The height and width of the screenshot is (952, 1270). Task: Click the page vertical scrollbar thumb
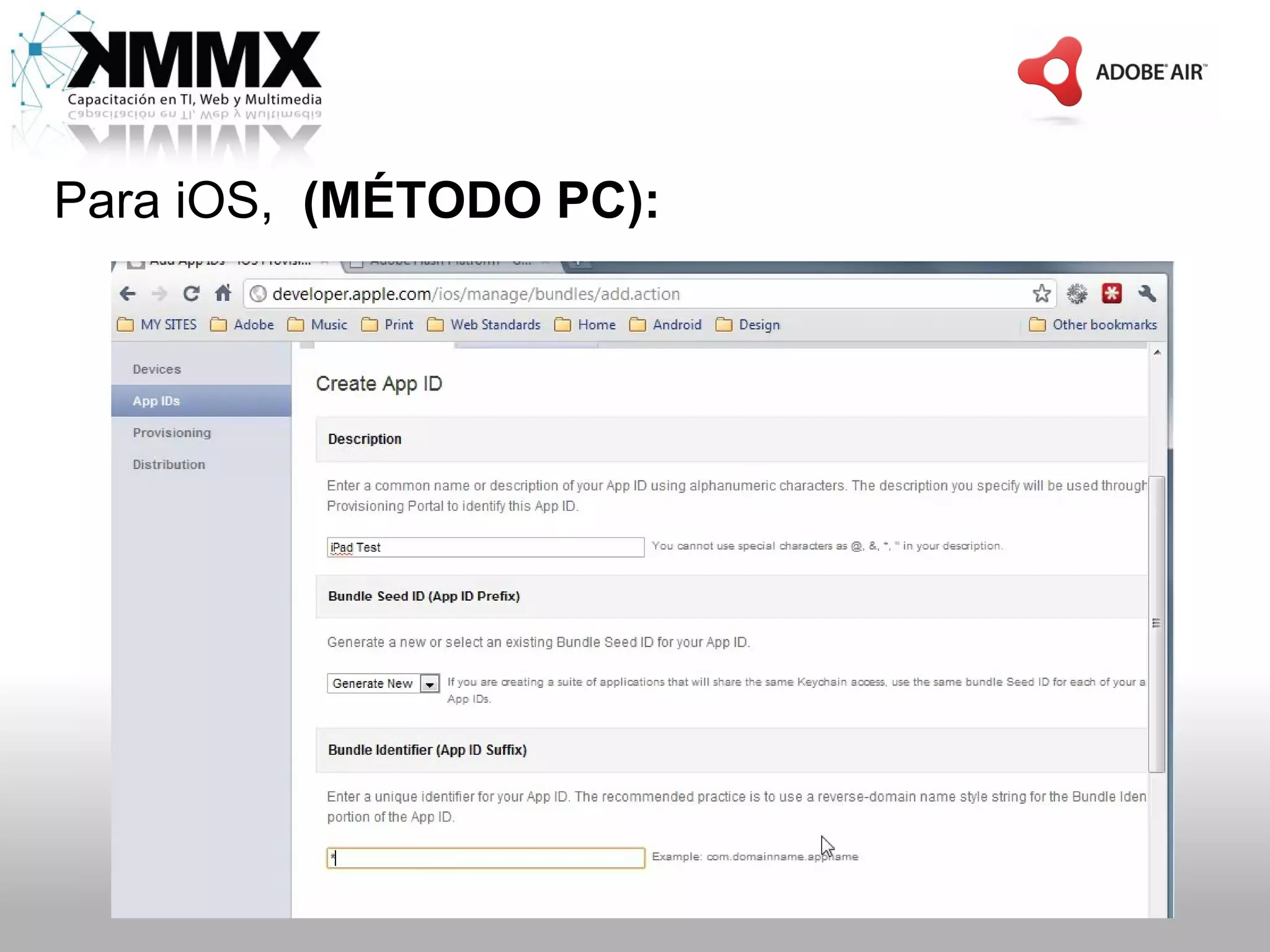1156,624
